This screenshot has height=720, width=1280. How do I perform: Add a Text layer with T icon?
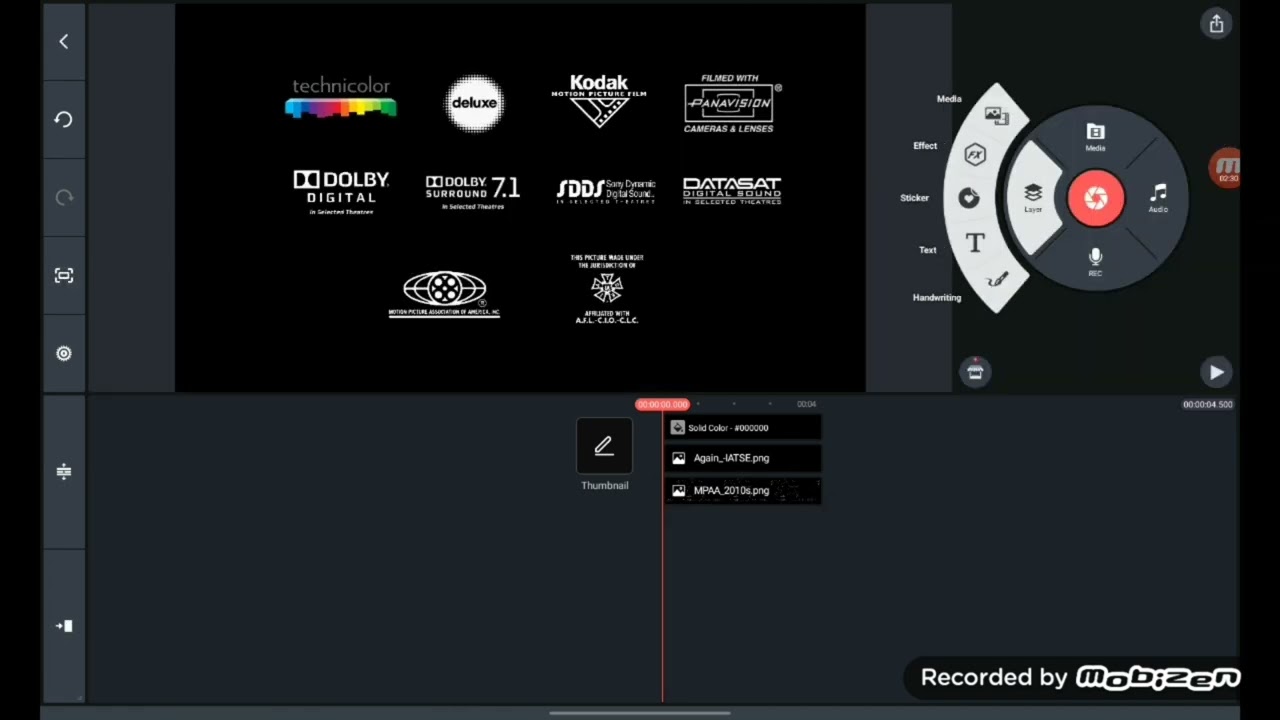coord(975,242)
